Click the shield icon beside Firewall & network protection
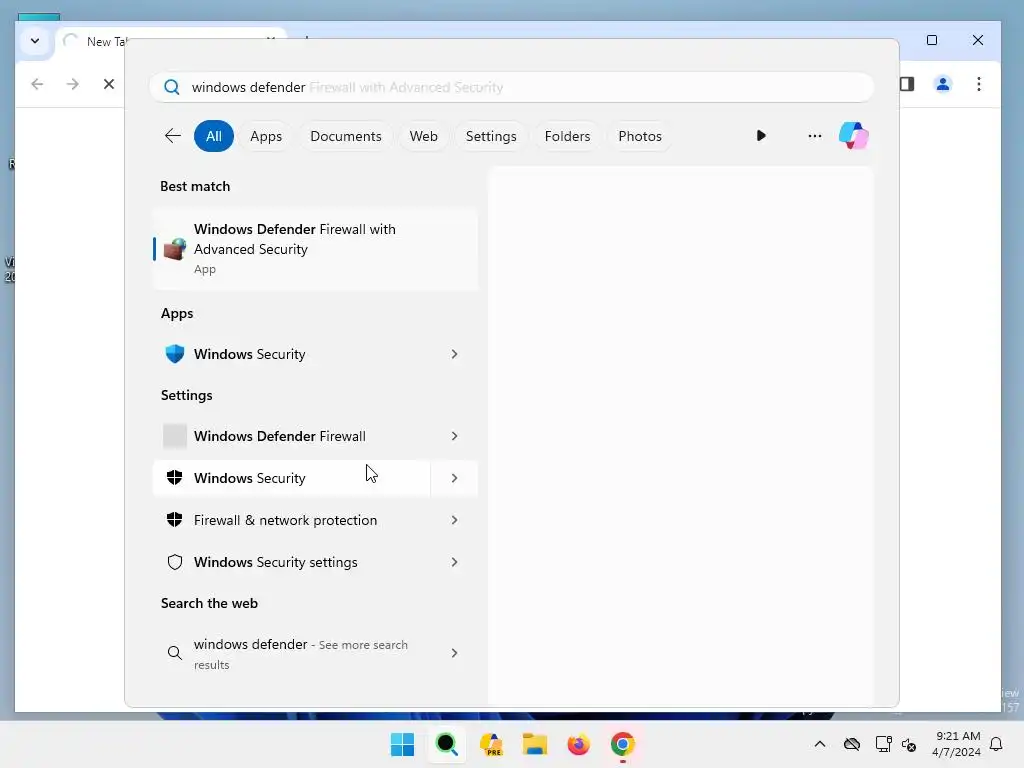Image resolution: width=1024 pixels, height=768 pixels. [x=174, y=520]
